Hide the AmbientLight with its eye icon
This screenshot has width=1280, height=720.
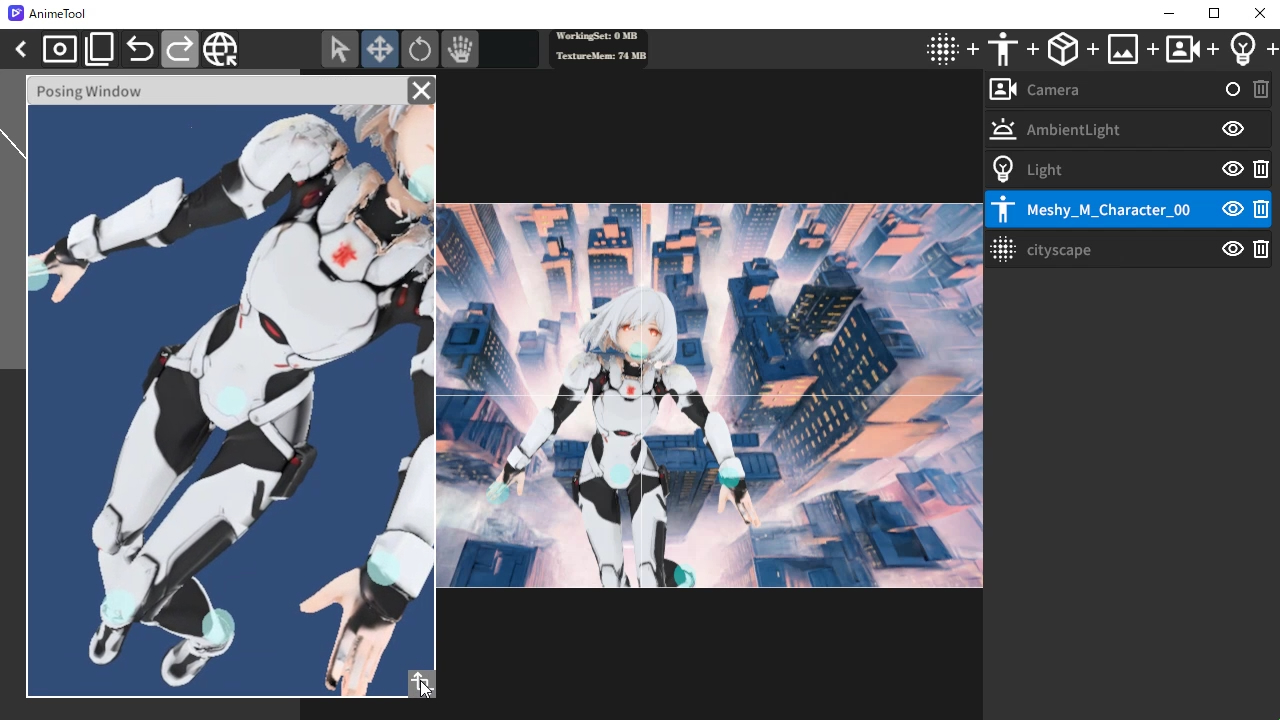tap(1233, 129)
